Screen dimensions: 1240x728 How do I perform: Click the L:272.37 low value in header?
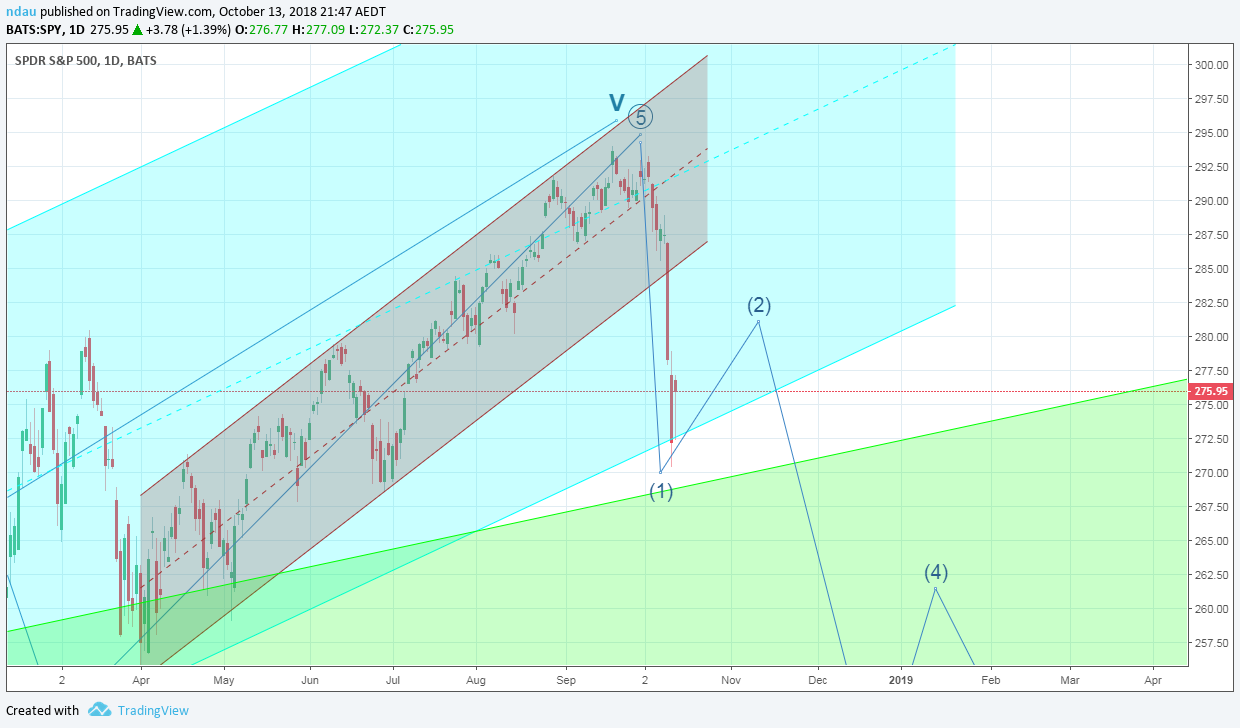[x=374, y=29]
